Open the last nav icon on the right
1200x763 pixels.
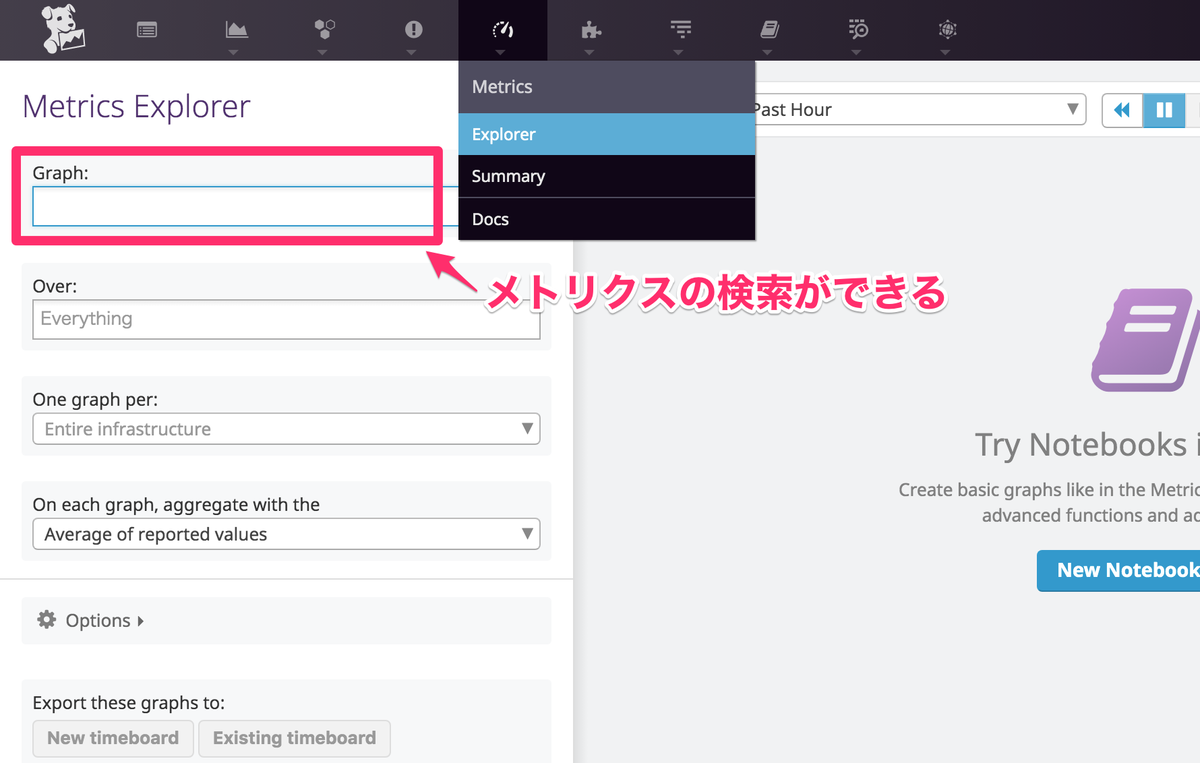click(x=947, y=30)
